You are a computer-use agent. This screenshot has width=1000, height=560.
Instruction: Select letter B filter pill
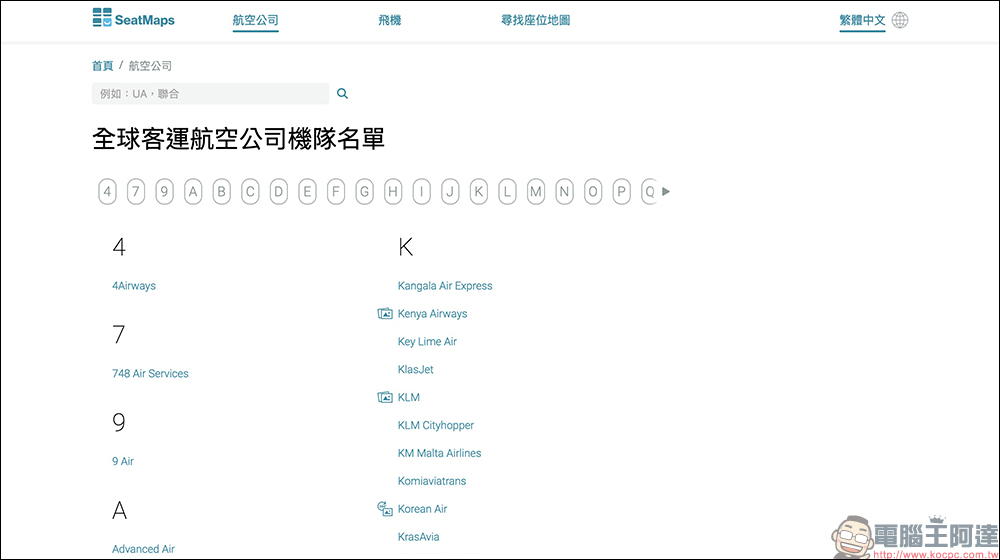click(222, 191)
